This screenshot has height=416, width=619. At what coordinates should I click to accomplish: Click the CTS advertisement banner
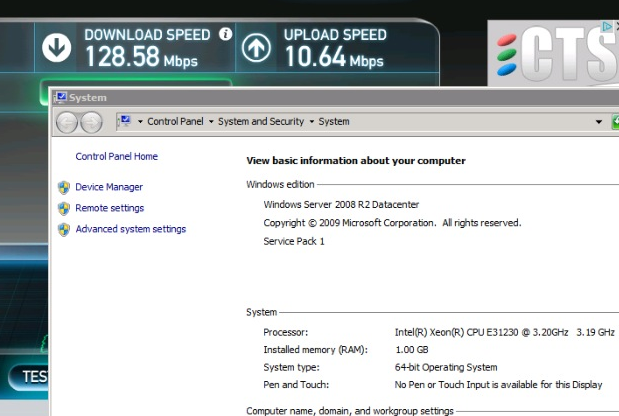coord(555,55)
